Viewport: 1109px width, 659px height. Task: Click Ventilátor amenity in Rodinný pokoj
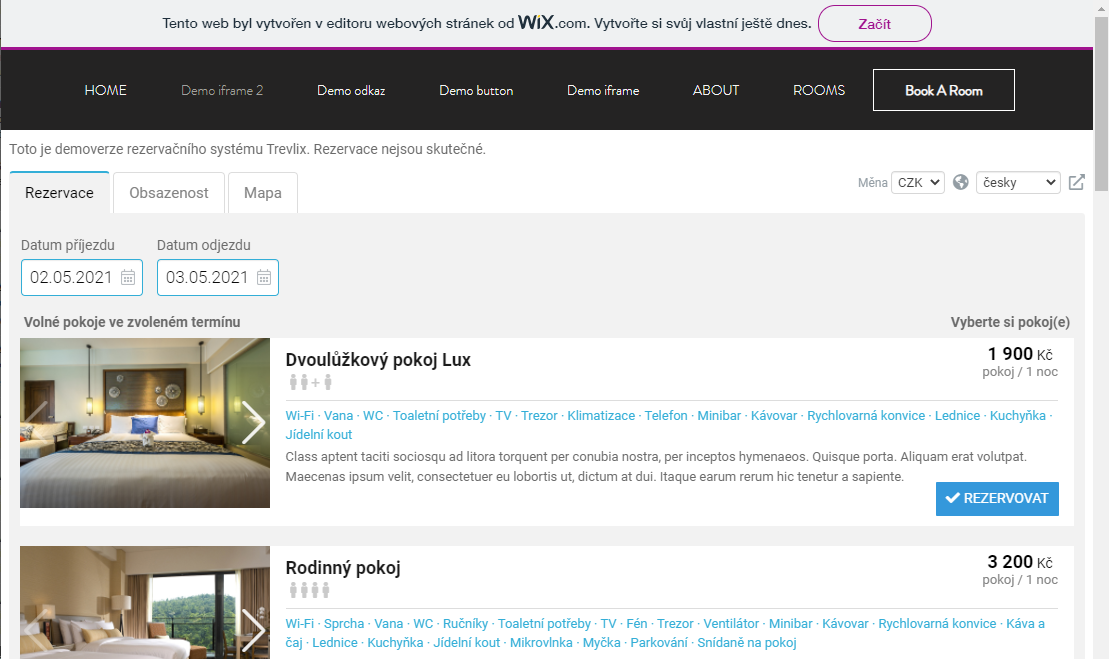(x=731, y=624)
